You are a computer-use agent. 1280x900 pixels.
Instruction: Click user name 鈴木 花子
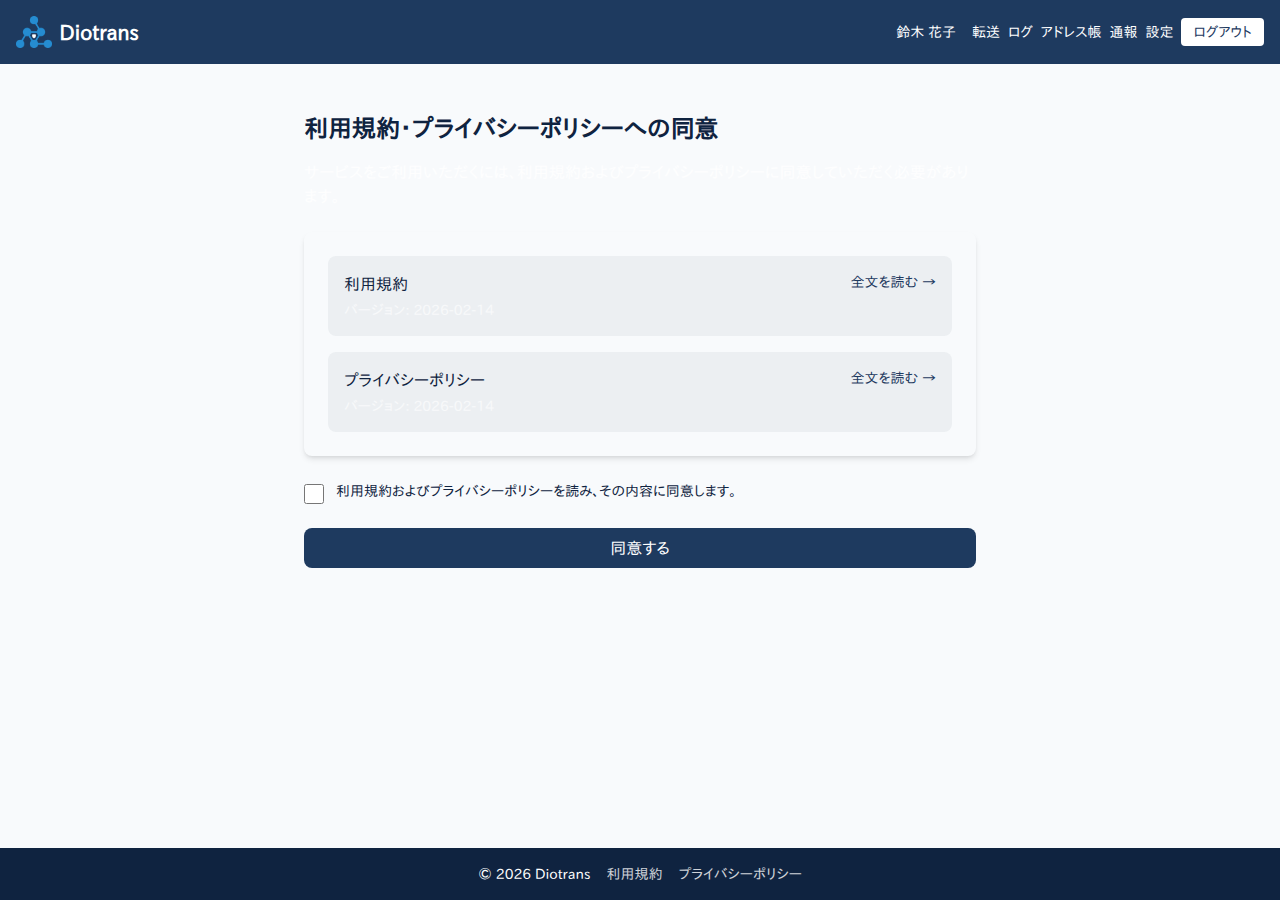tap(926, 32)
